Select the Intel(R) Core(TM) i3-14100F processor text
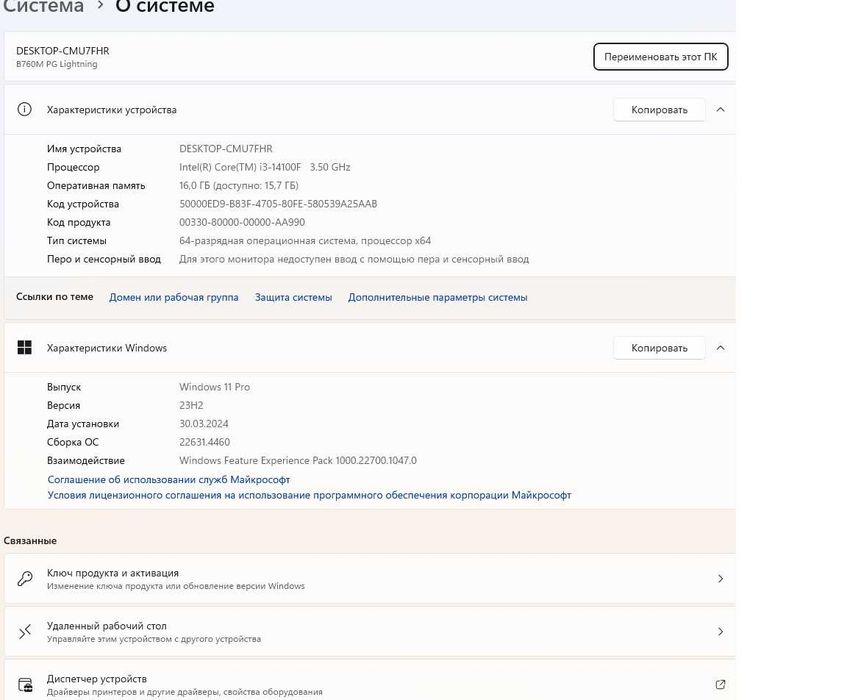This screenshot has height=700, width=847. [x=240, y=167]
